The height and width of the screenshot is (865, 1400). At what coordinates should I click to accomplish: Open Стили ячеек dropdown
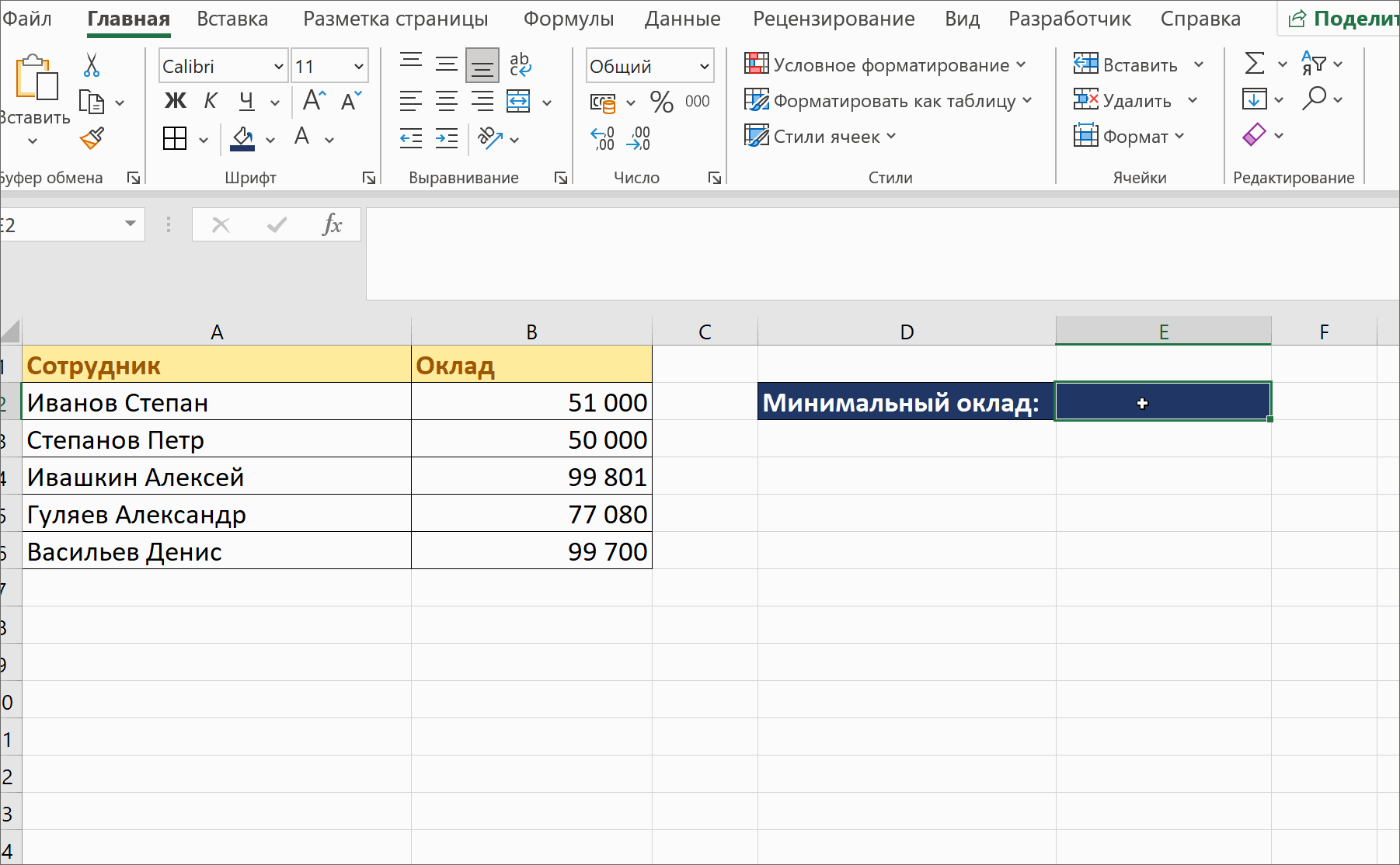coord(820,137)
